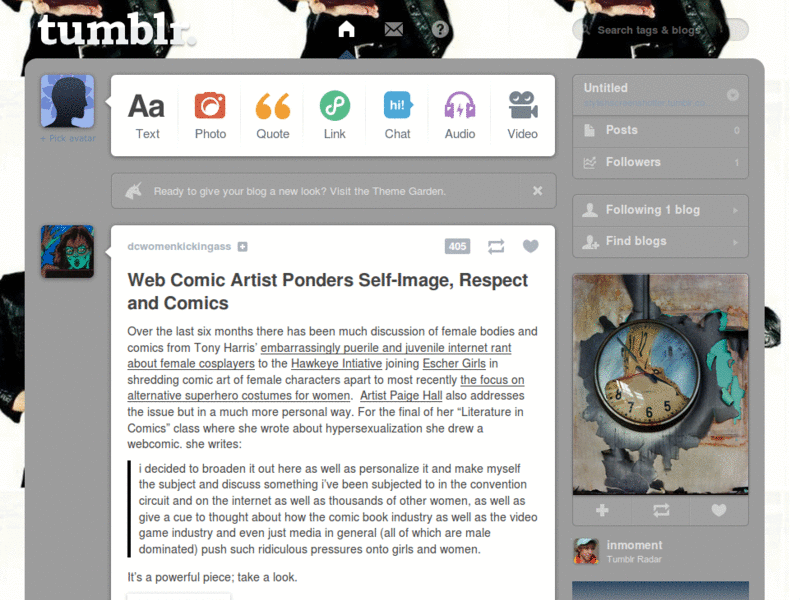The image size is (800, 600).
Task: Open the Posts sidebar item
Action: (660, 131)
